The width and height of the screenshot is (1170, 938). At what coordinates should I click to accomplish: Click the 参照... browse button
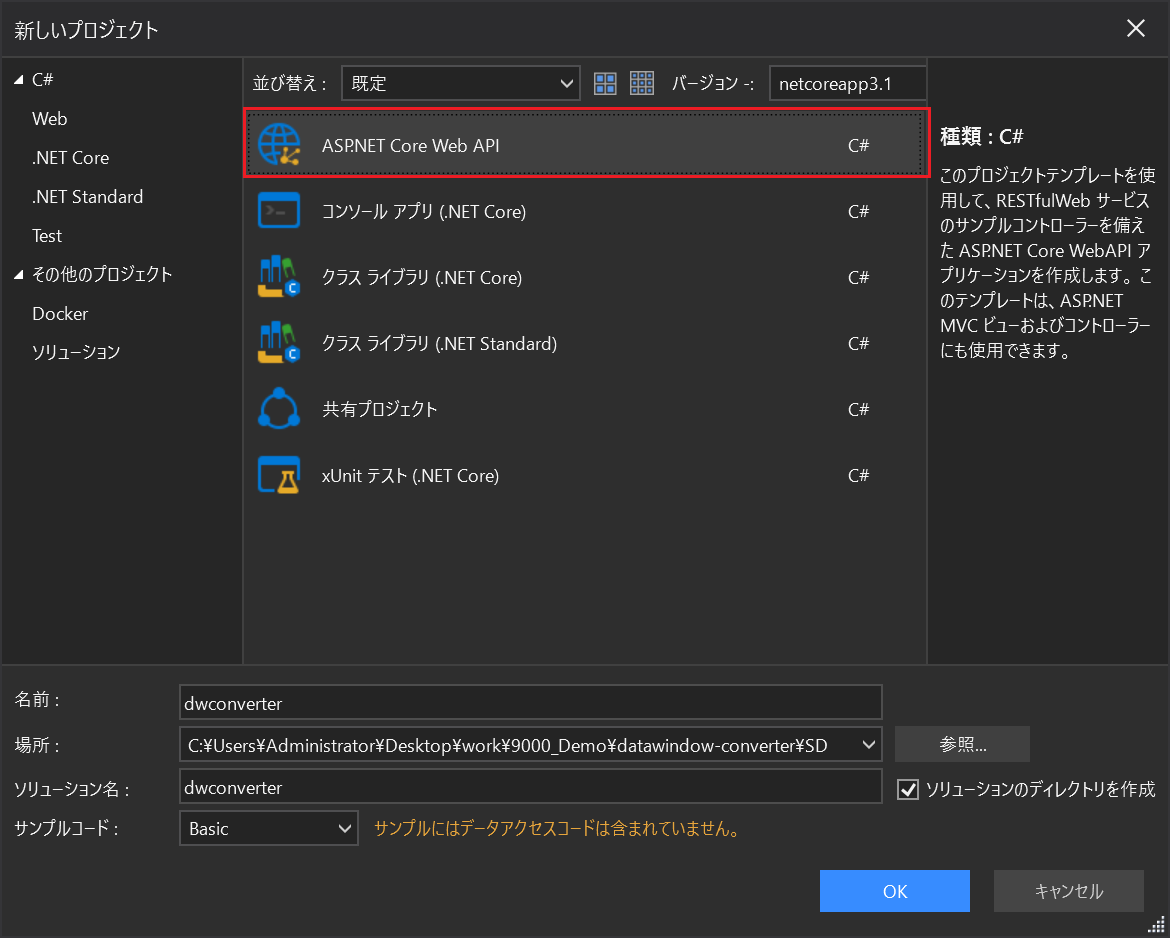962,745
